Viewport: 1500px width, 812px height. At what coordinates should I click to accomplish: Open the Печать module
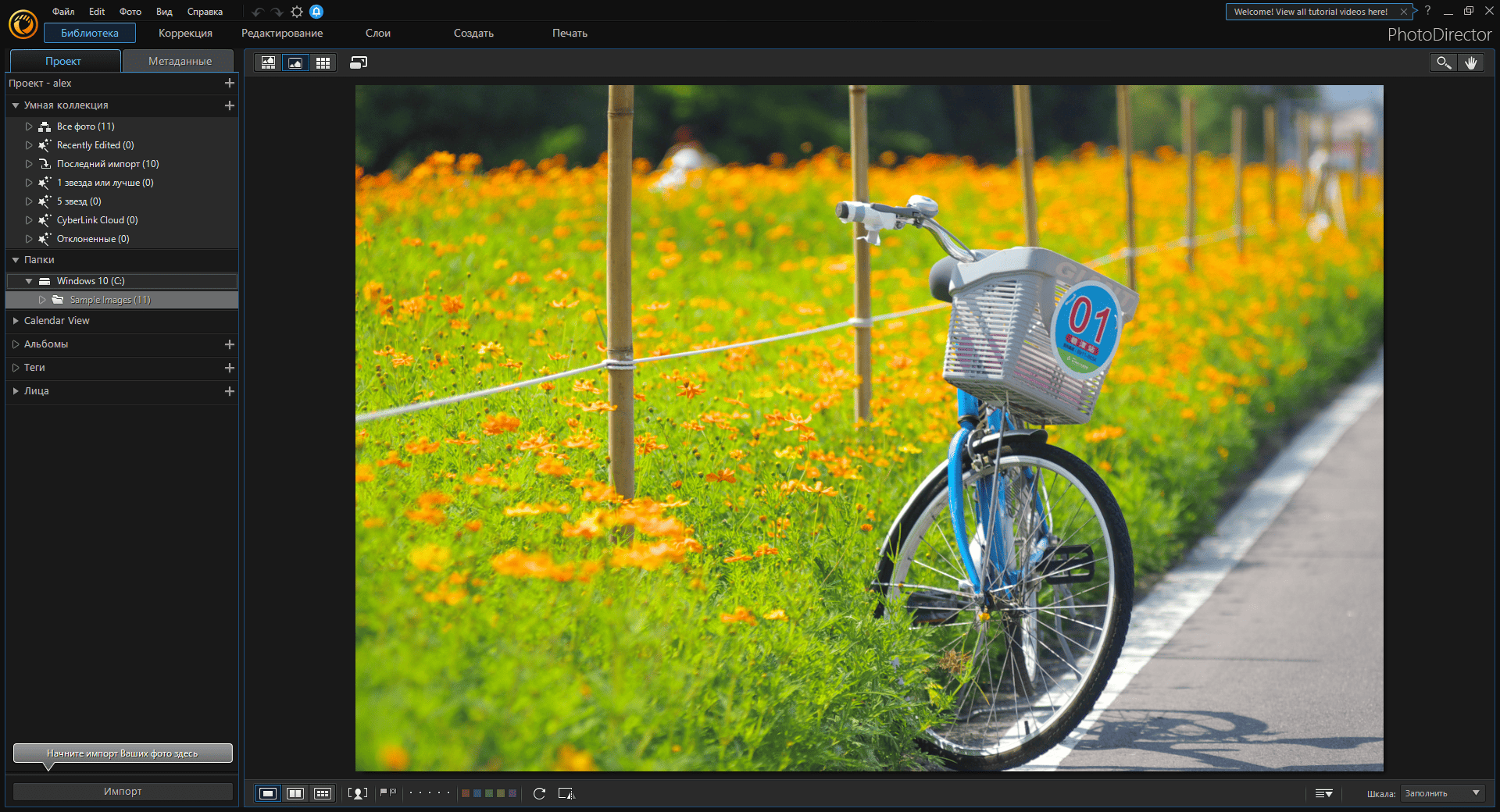[570, 33]
